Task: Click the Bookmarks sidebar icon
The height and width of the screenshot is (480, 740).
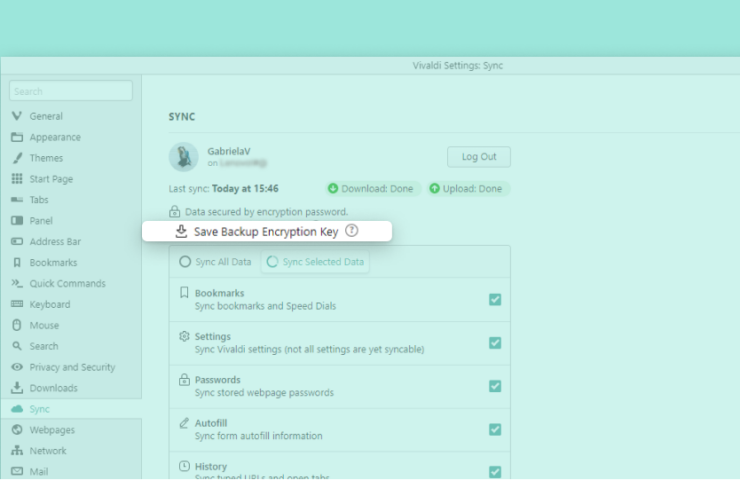Action: click(17, 262)
